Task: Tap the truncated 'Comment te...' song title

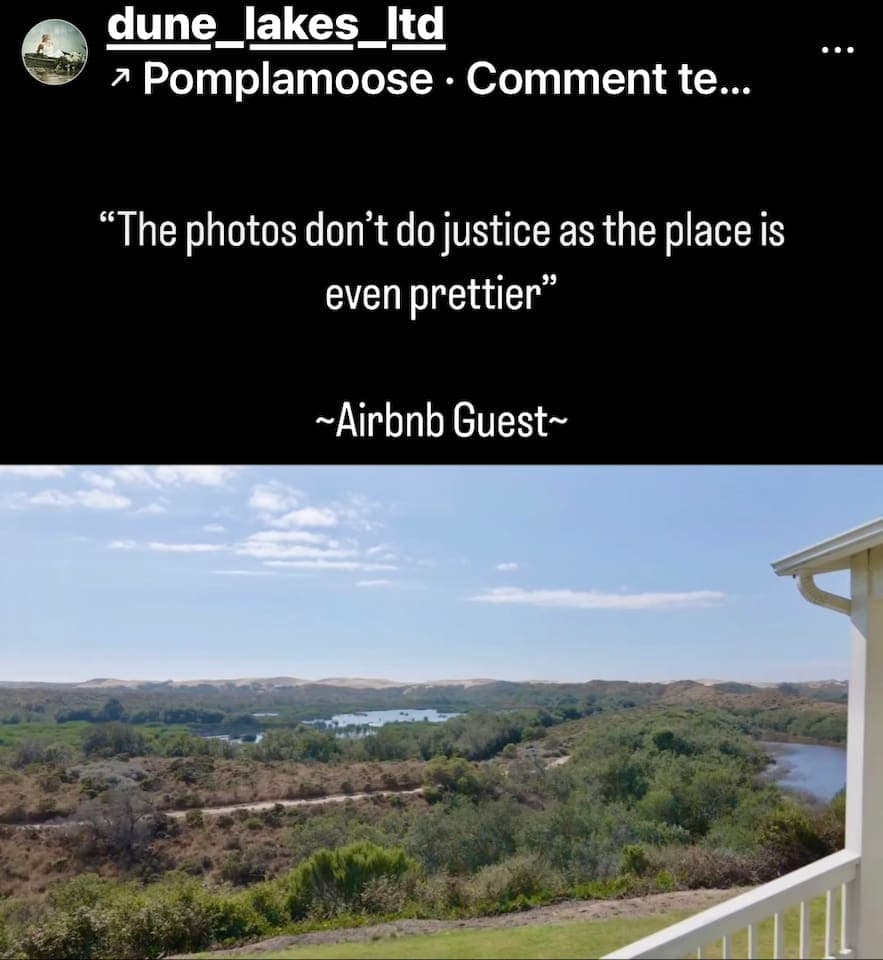Action: (608, 78)
